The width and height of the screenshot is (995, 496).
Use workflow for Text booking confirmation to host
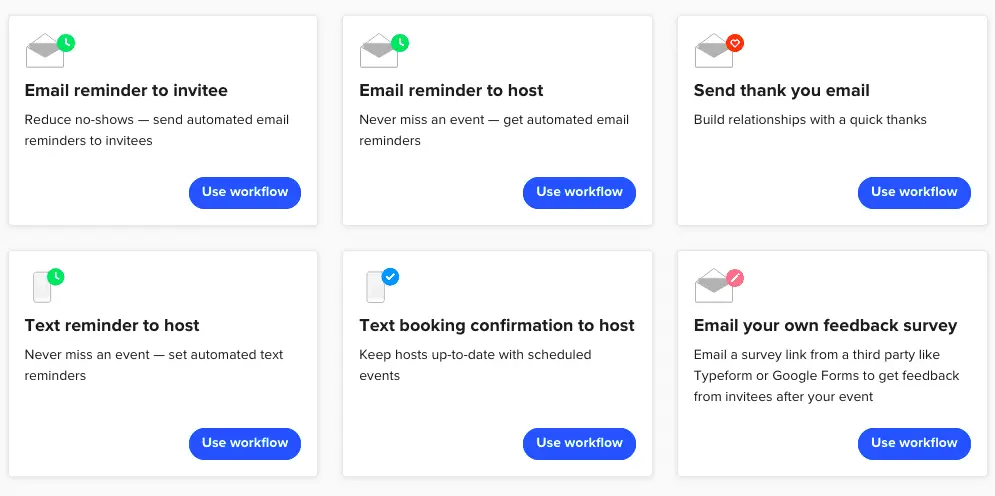tap(579, 443)
